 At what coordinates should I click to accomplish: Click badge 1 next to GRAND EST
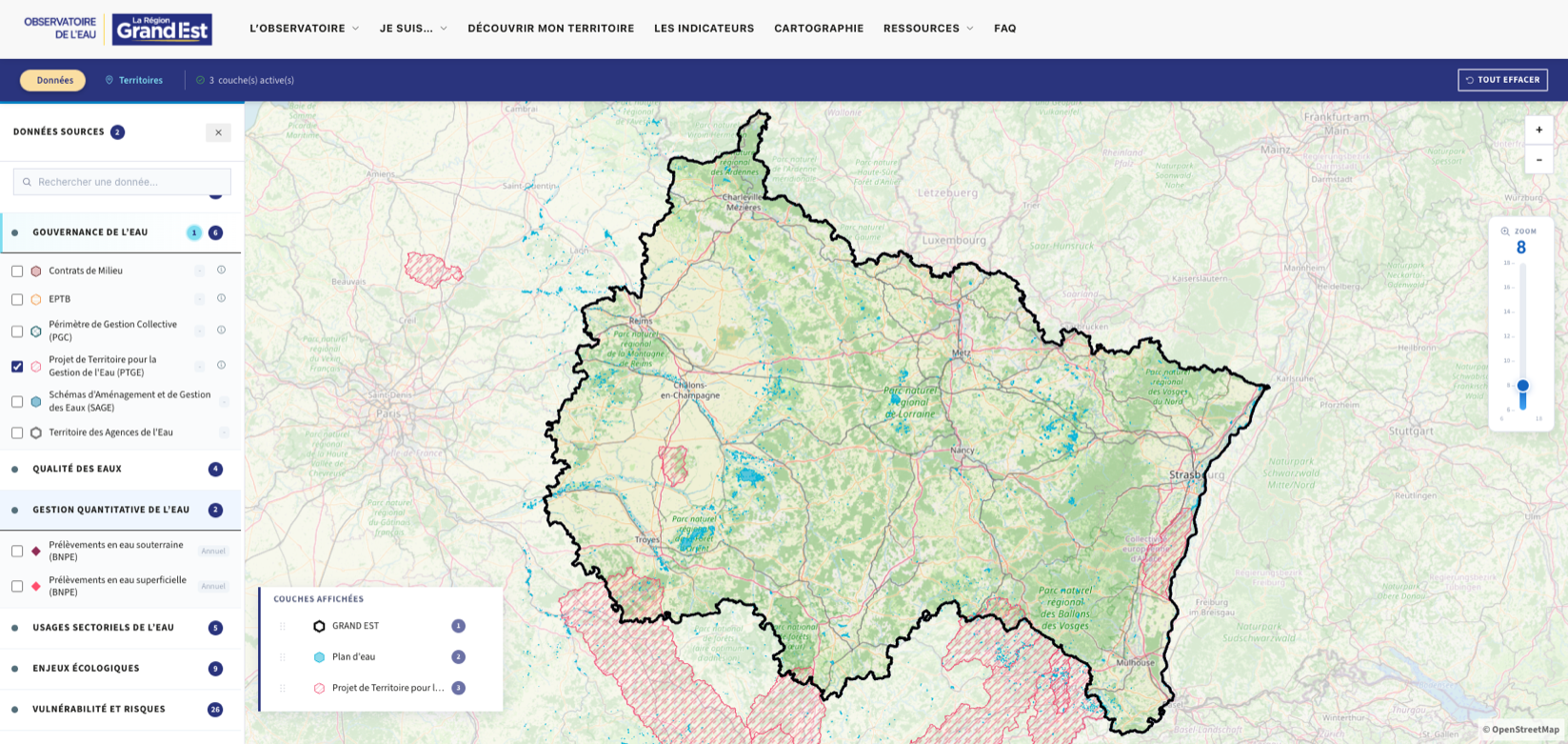(x=458, y=626)
